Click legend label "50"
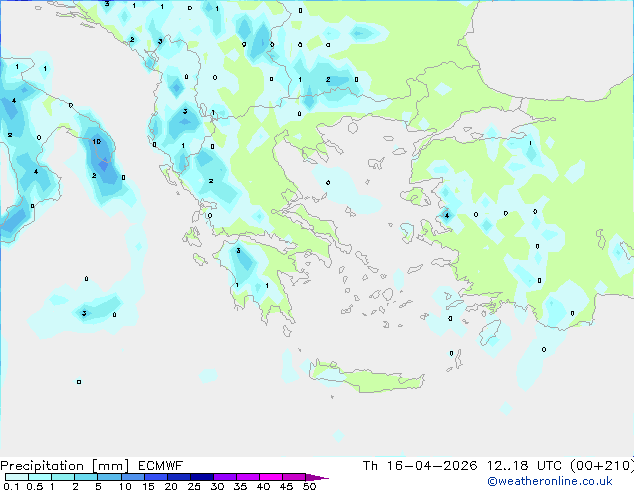 click(x=310, y=486)
